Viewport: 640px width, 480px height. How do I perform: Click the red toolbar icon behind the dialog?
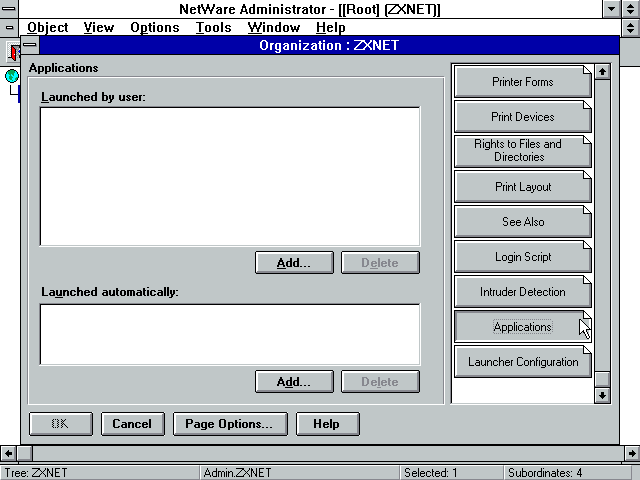tap(14, 51)
